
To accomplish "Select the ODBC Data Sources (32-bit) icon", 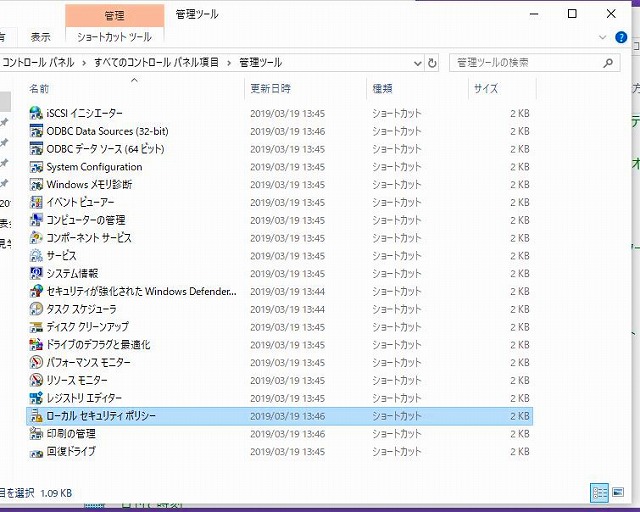I will click(36, 131).
